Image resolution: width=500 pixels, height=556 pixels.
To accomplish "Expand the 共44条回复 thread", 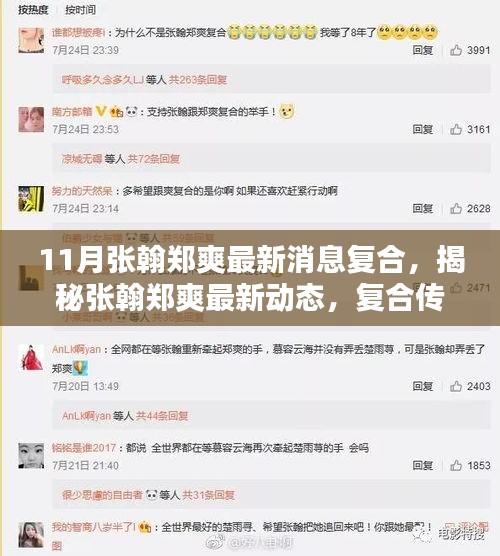I will [x=162, y=415].
